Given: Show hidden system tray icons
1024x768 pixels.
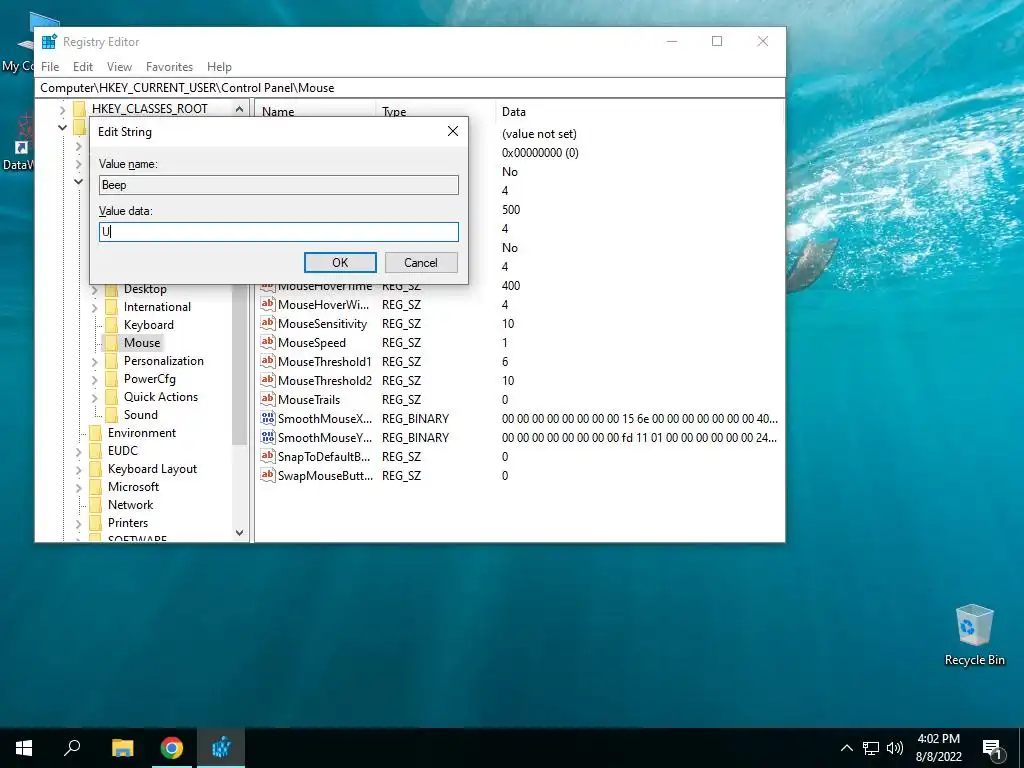Looking at the screenshot, I should [x=846, y=748].
